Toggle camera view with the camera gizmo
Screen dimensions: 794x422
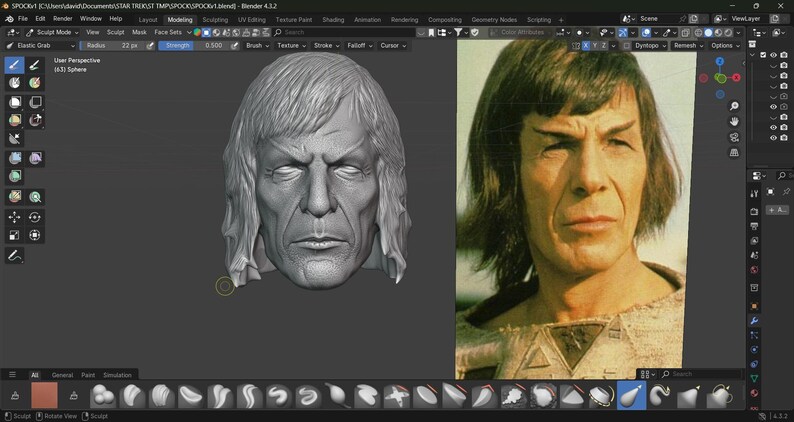734,137
